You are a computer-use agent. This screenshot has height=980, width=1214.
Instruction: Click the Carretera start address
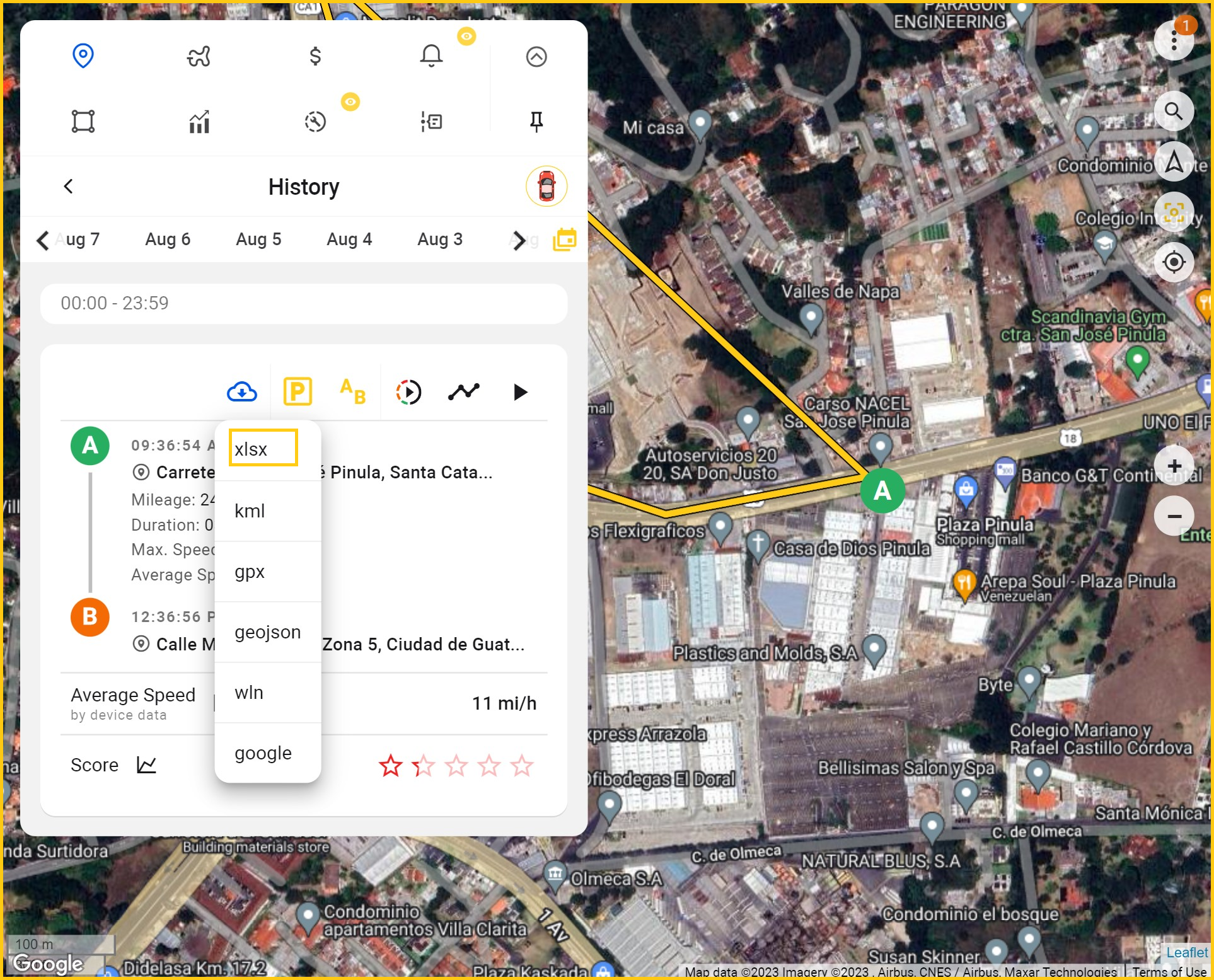(312, 473)
